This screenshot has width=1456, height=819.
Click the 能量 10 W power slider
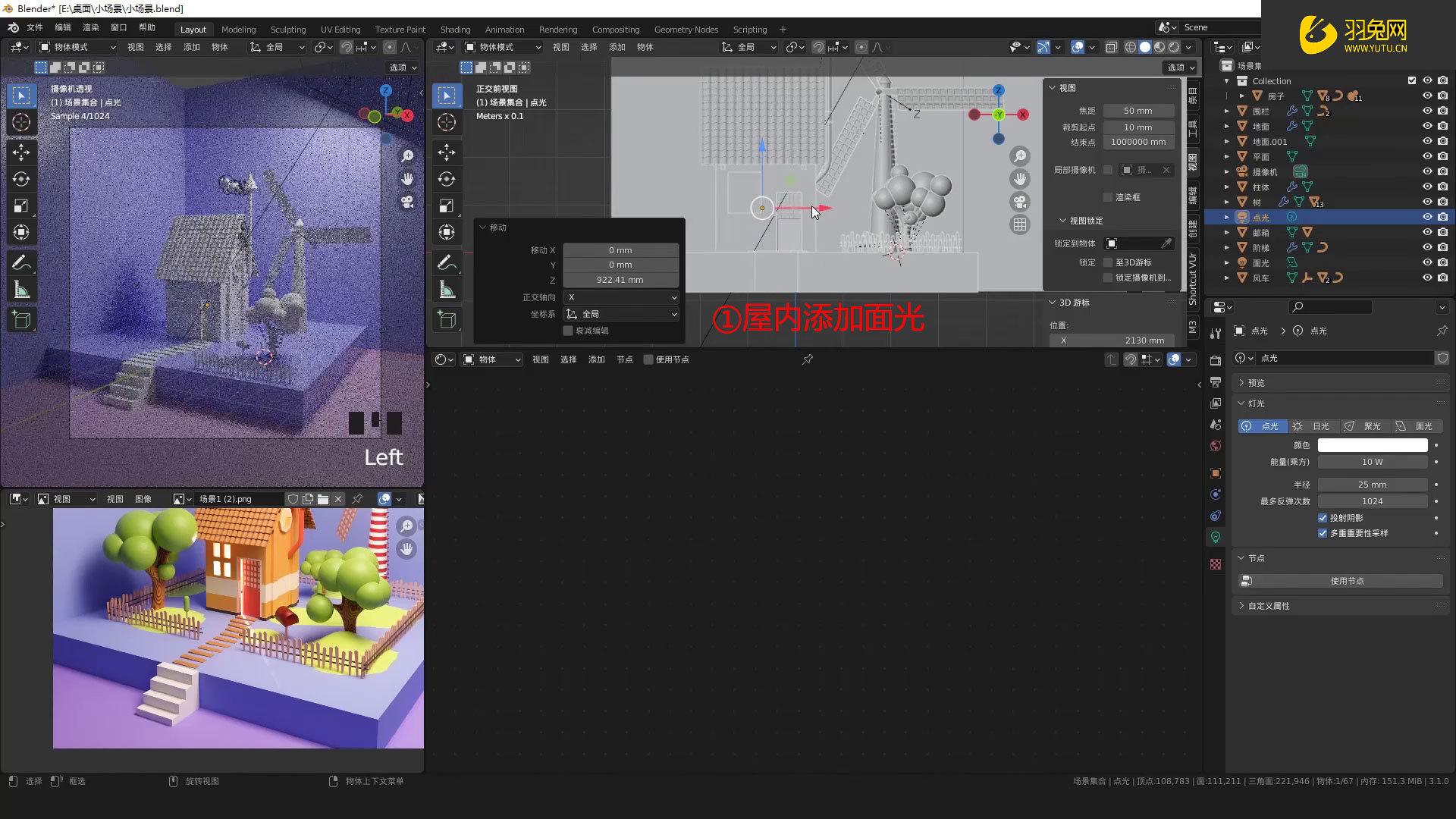1373,462
